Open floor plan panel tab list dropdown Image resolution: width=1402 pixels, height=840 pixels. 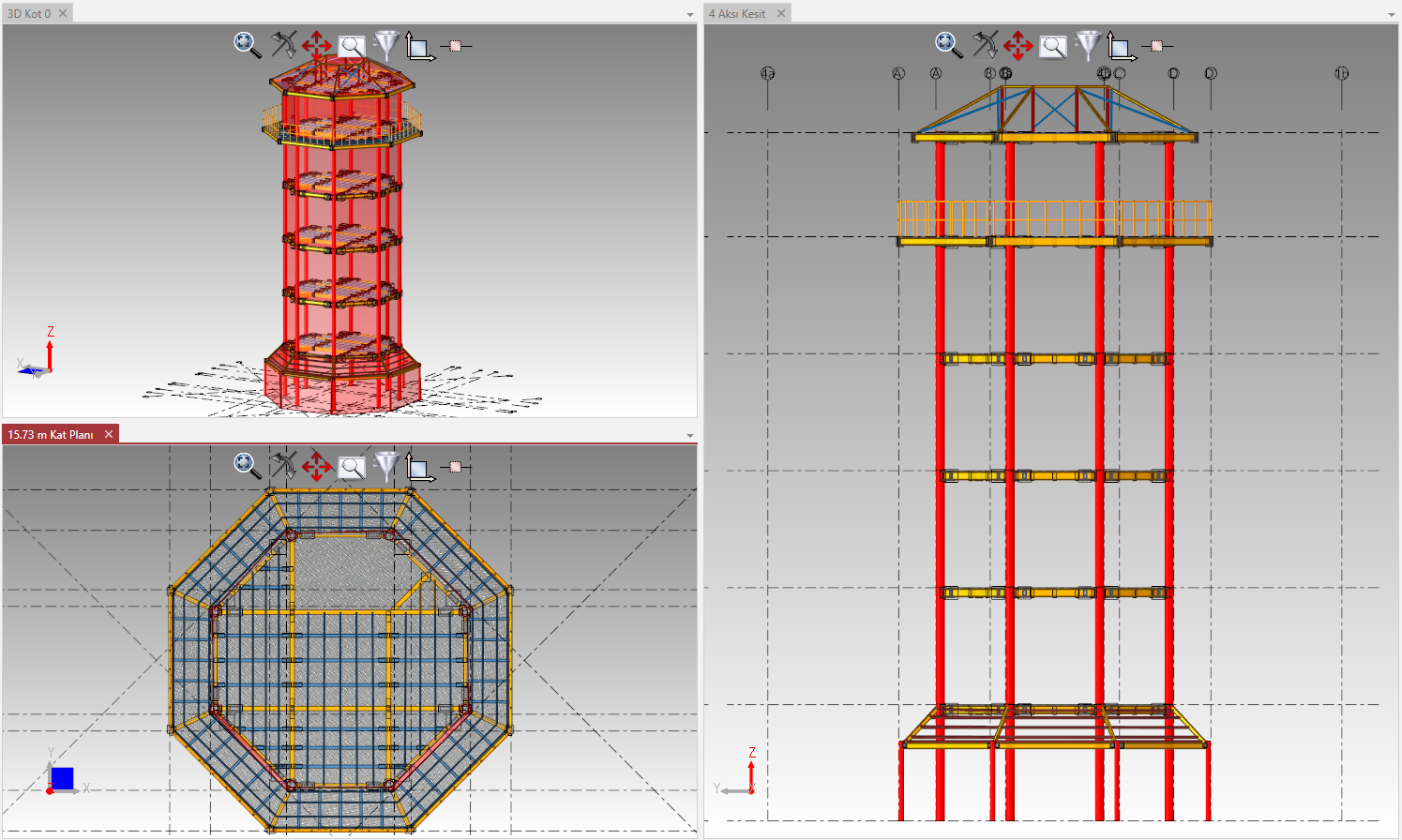(690, 436)
